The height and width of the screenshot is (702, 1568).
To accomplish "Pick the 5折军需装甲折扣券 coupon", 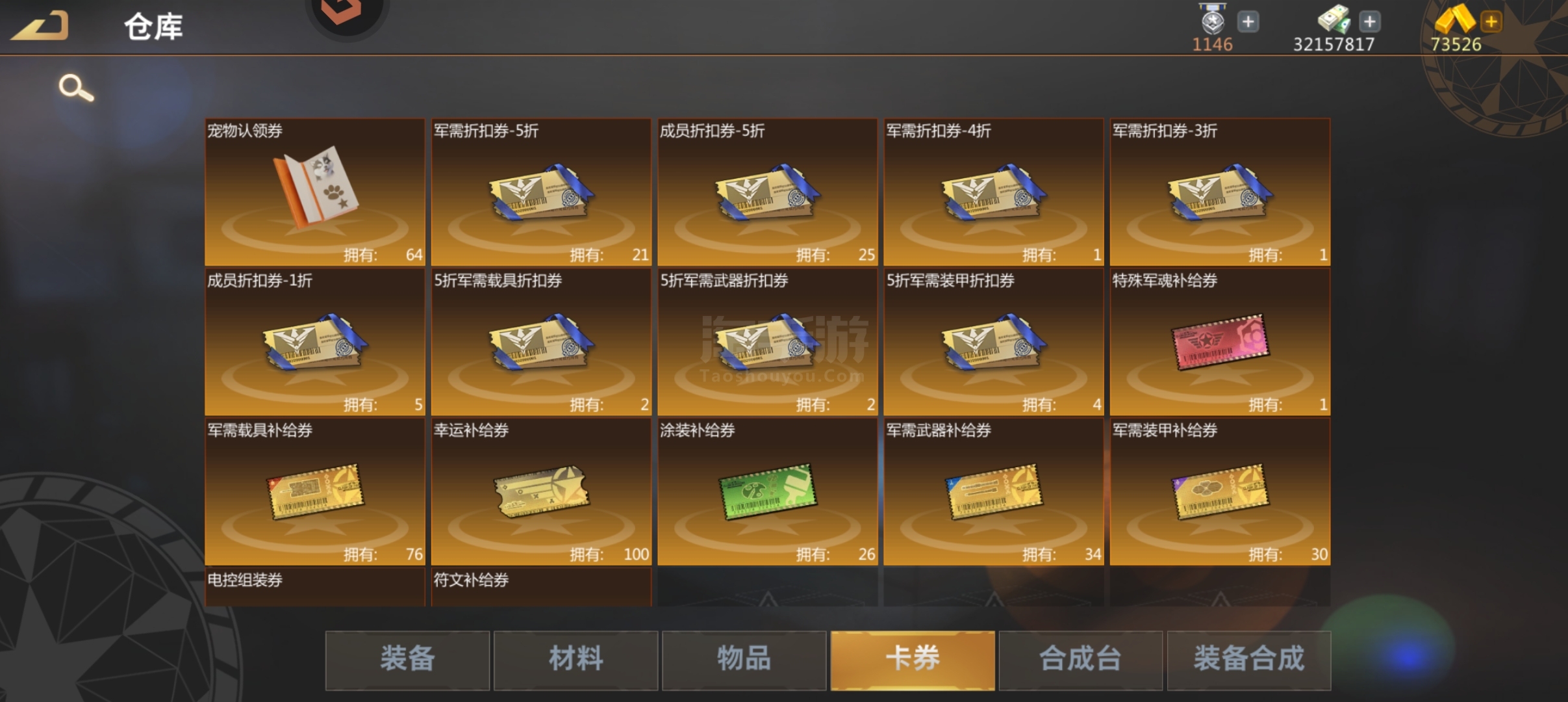I will click(994, 341).
